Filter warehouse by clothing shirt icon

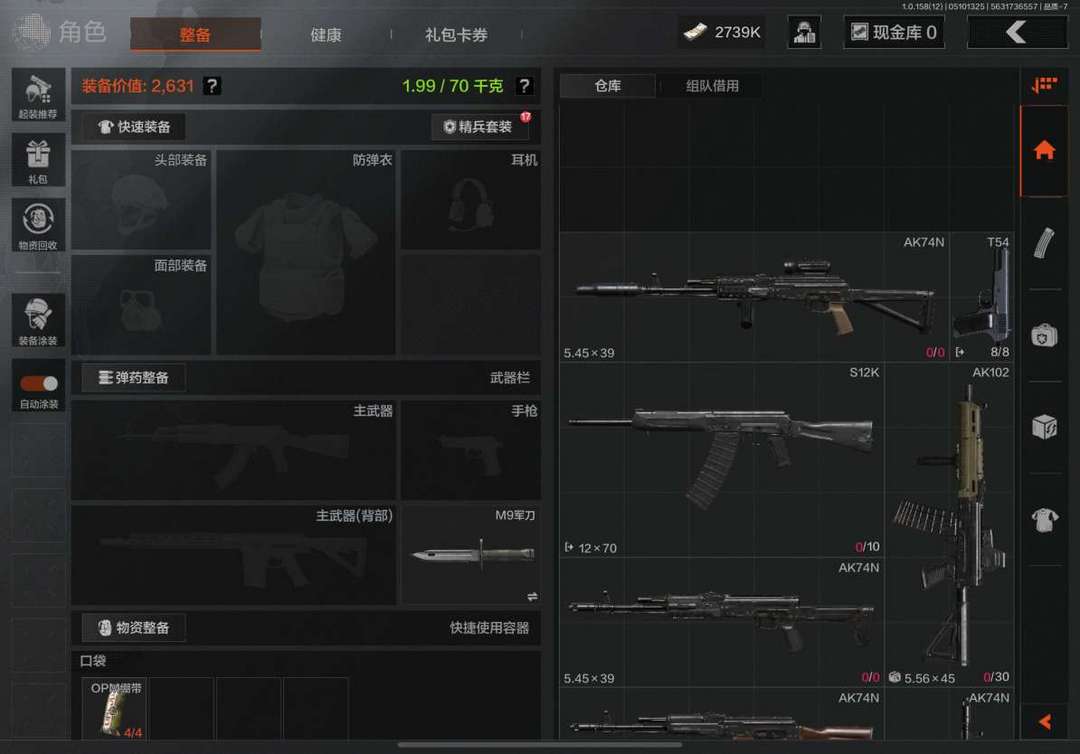coord(1043,519)
